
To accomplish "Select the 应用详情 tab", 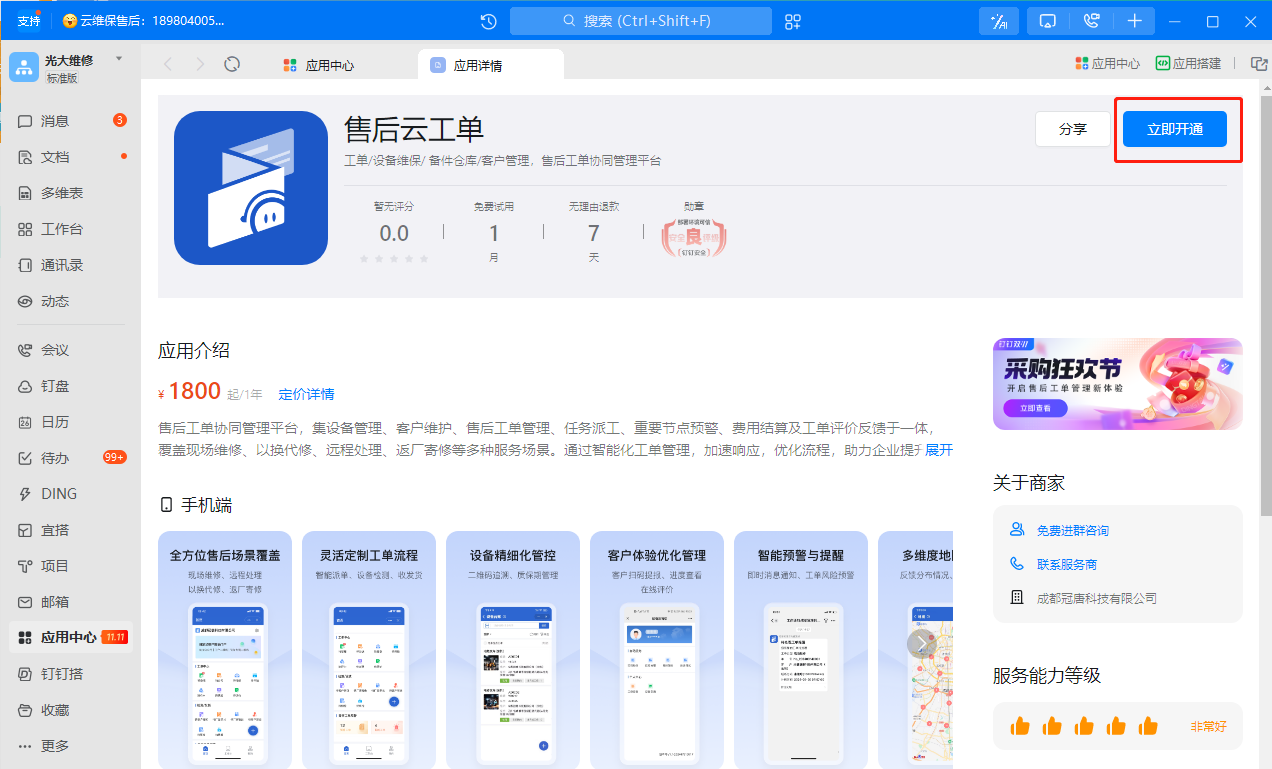I will pyautogui.click(x=491, y=65).
